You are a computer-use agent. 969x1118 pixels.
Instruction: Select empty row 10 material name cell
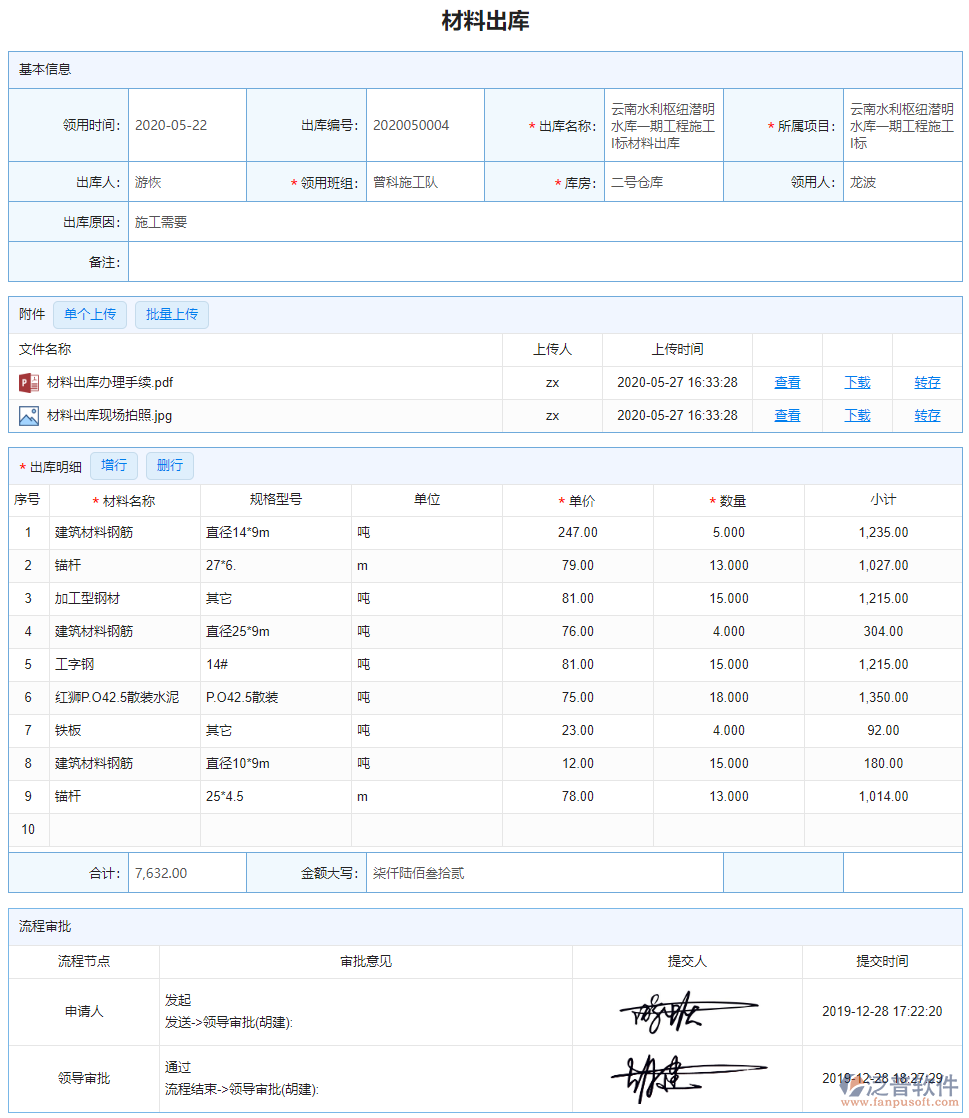tap(125, 830)
